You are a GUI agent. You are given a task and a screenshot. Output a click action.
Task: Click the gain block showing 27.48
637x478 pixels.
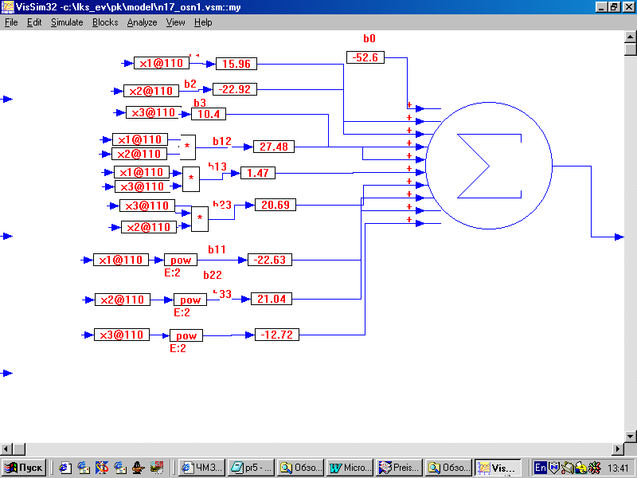click(273, 147)
